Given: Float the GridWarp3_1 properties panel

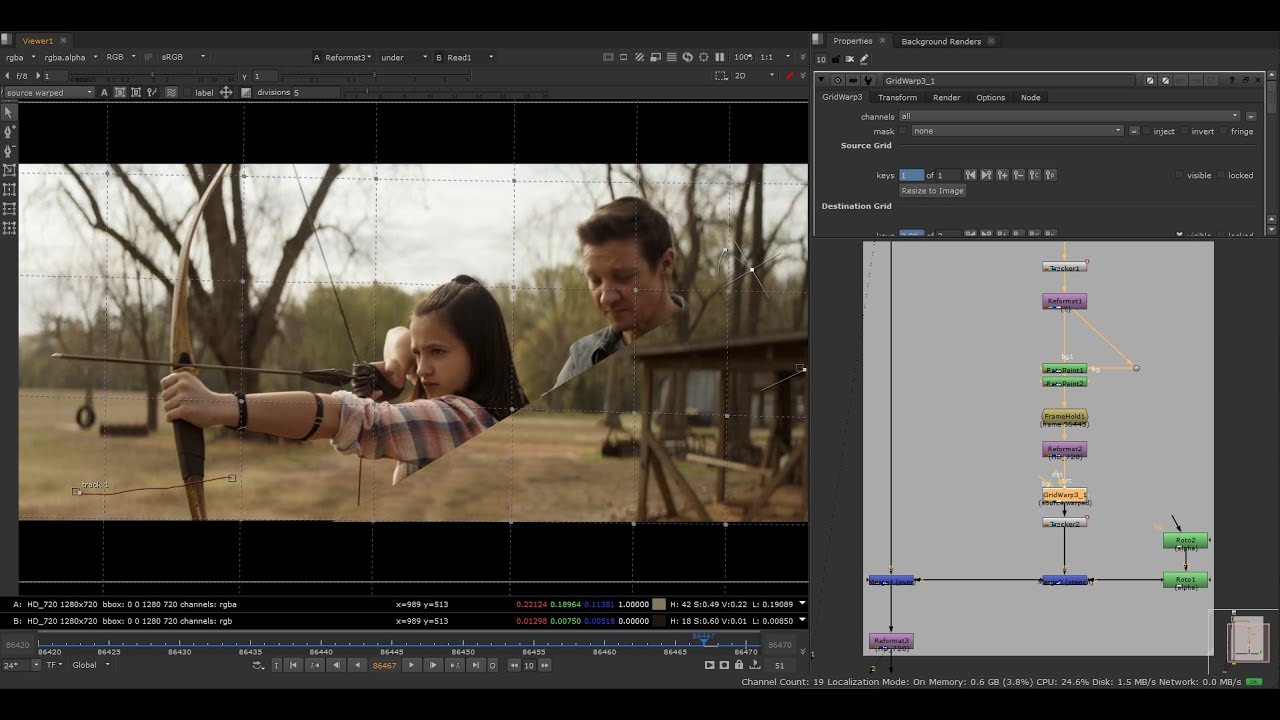Looking at the screenshot, I should pos(1245,80).
